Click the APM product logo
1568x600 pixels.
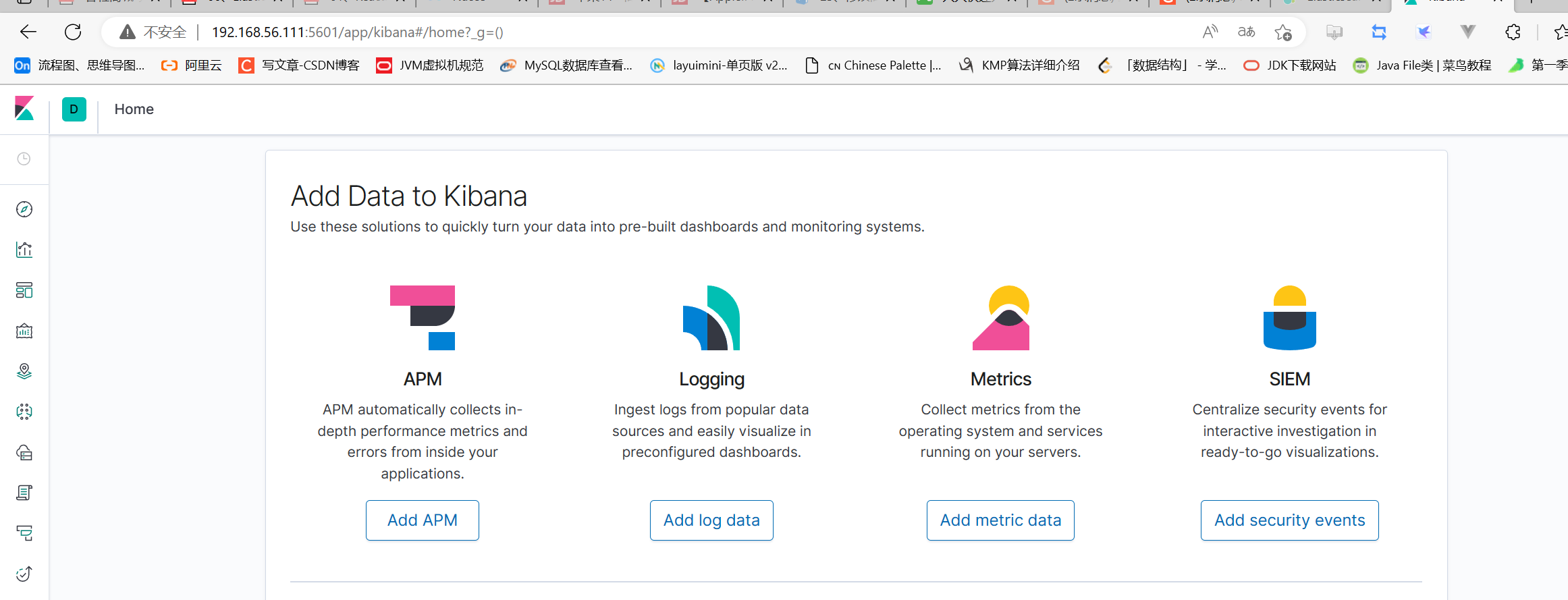point(423,318)
